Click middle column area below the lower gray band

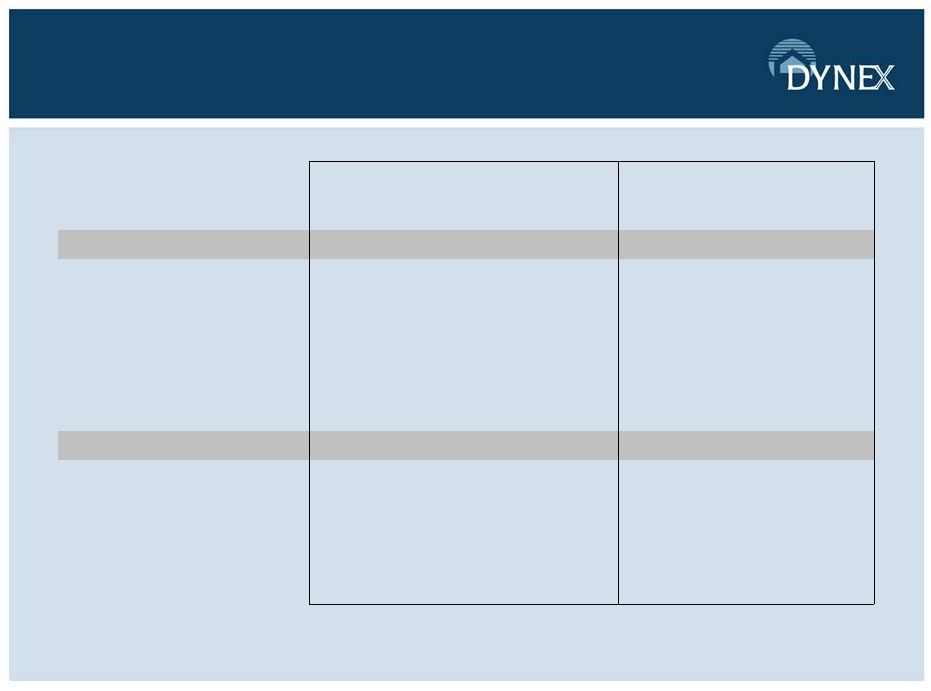[464, 532]
